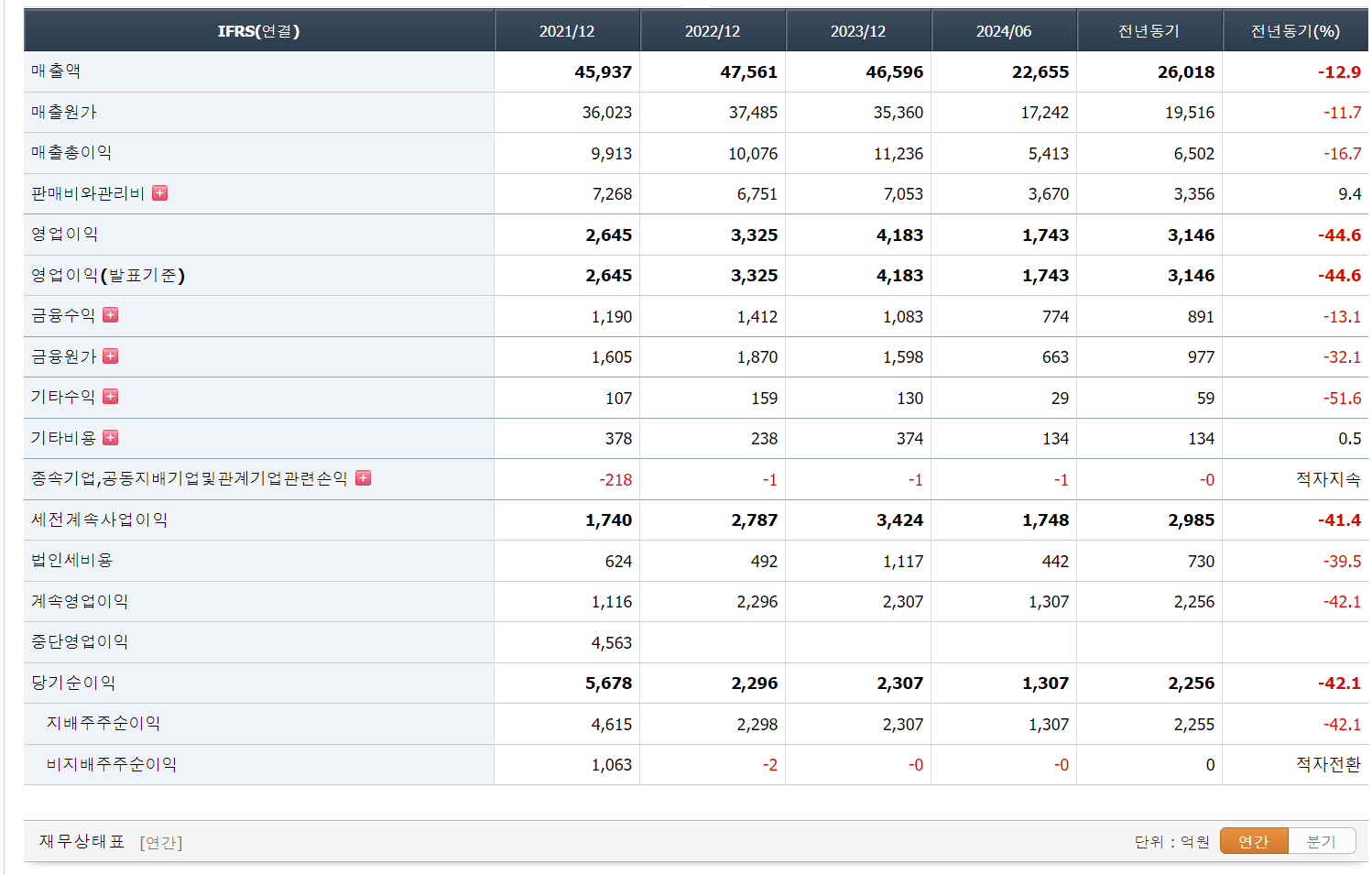This screenshot has height=875, width=1372.
Task: Click the 세전계속사업이익 row label
Action: tap(100, 520)
